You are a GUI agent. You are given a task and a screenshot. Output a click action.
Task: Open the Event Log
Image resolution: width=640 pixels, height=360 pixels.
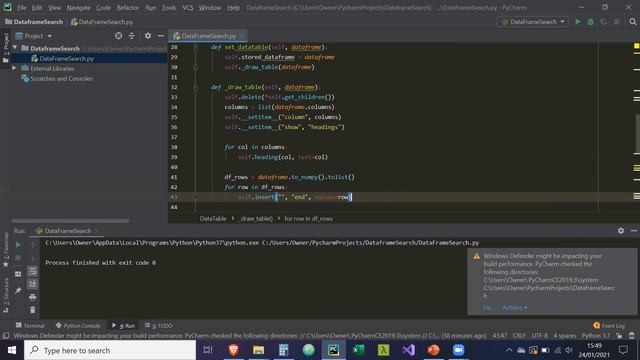609,325
